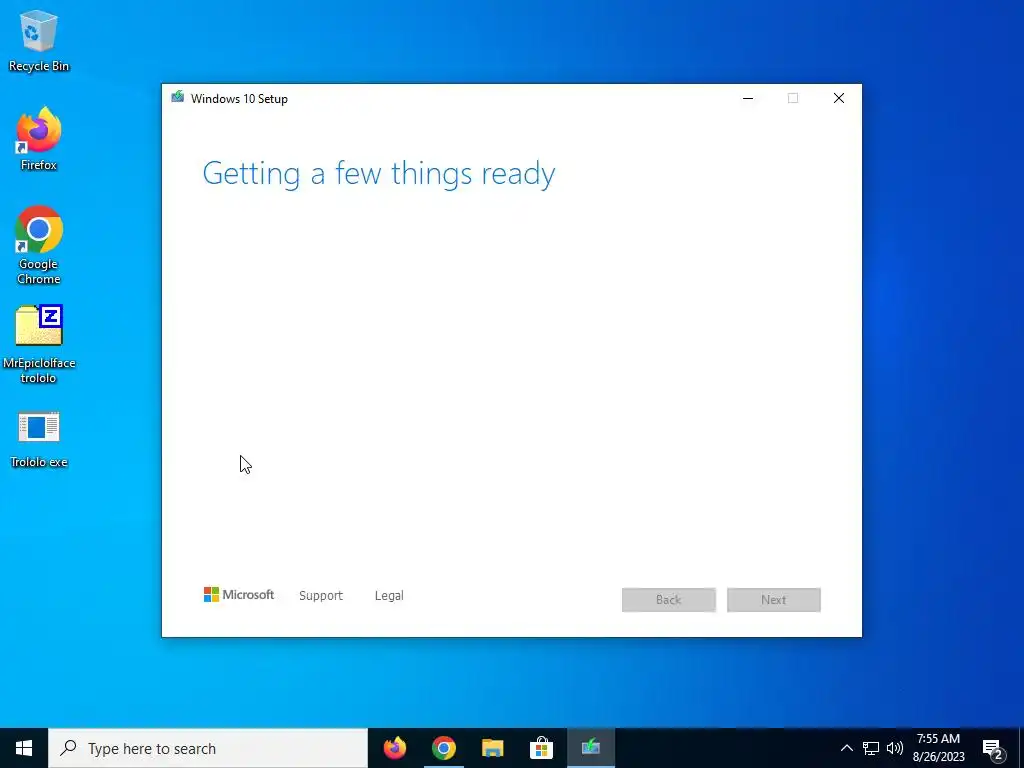Viewport: 1024px width, 768px height.
Task: Click the Next button in Setup
Action: [774, 600]
